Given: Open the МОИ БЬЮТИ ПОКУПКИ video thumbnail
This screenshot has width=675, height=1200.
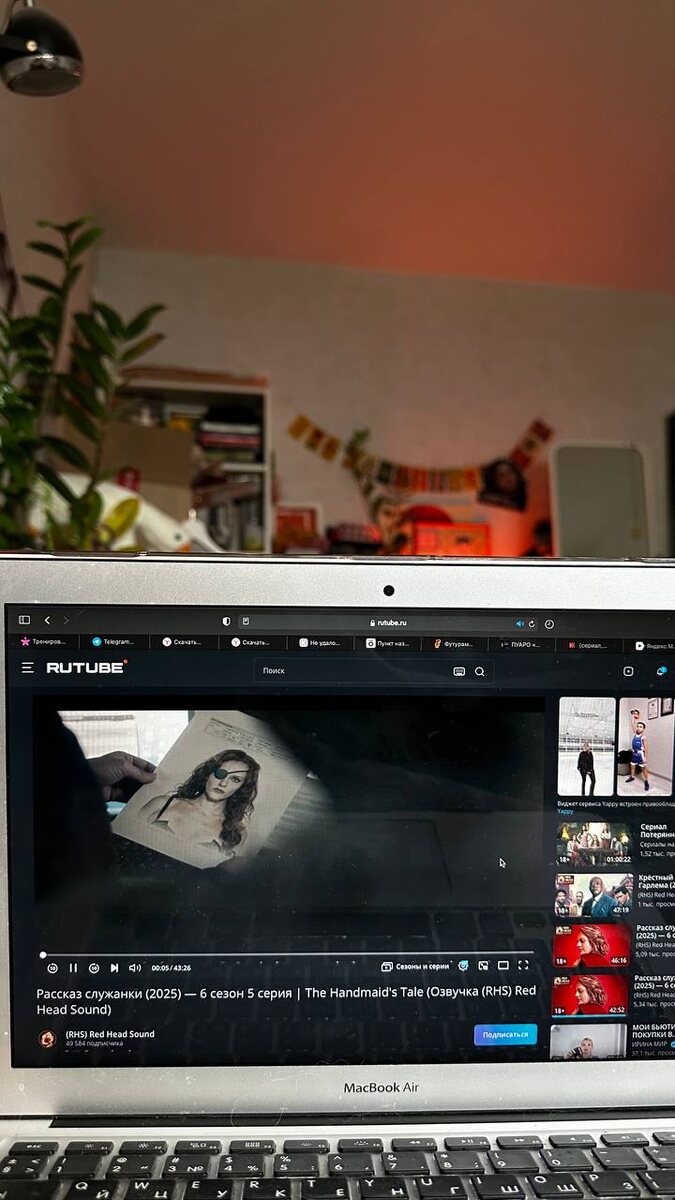Looking at the screenshot, I should coord(588,1041).
